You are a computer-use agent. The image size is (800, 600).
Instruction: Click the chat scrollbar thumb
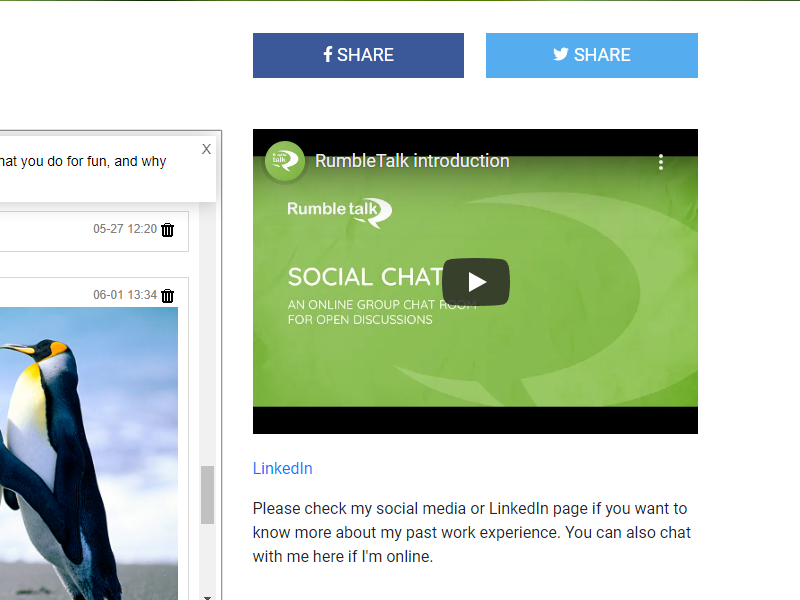207,494
